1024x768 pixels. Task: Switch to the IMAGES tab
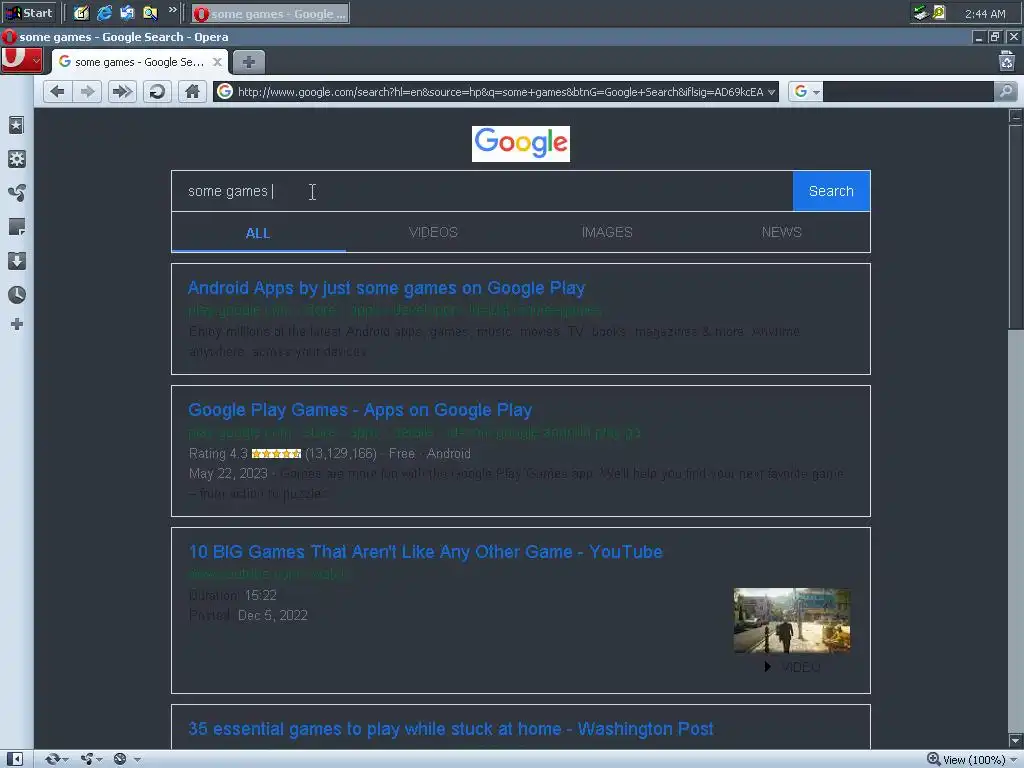(x=607, y=232)
